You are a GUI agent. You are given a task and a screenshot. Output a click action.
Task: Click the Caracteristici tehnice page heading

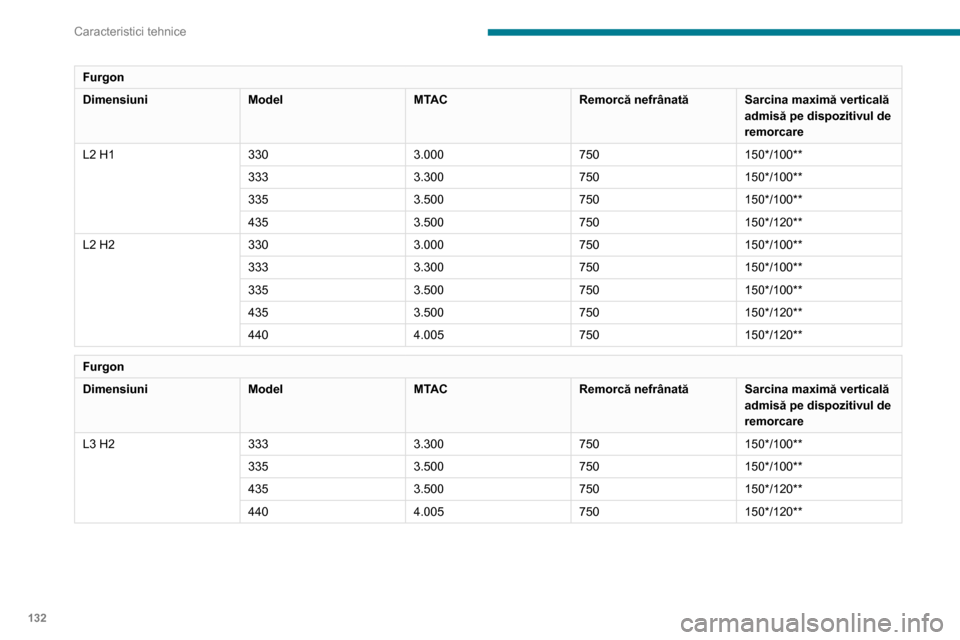(130, 32)
